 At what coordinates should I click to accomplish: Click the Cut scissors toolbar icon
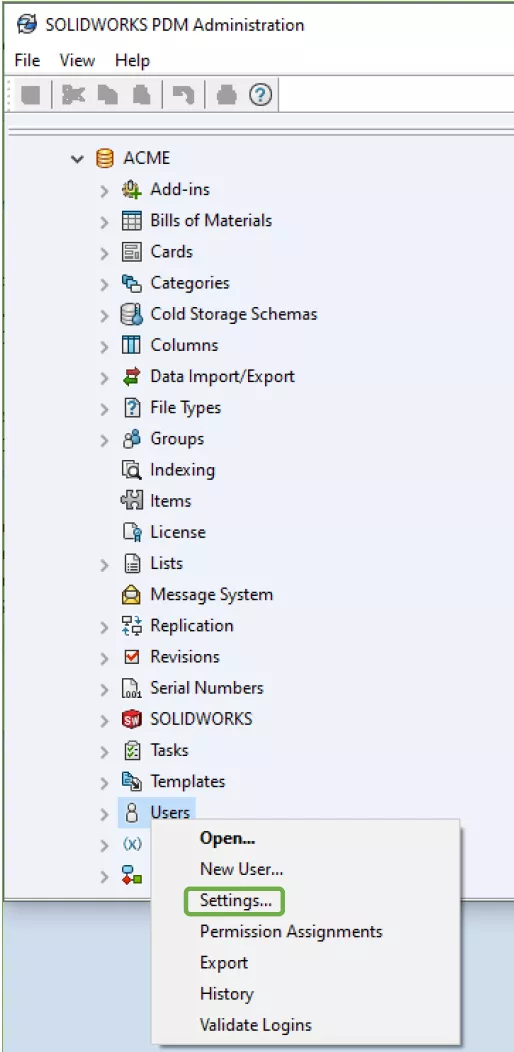coord(72,95)
